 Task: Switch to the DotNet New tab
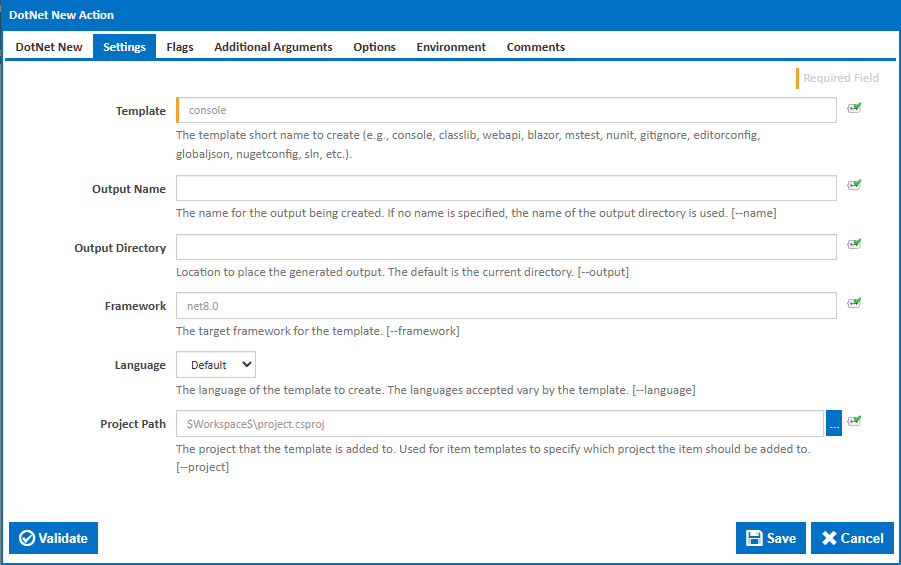tap(49, 47)
